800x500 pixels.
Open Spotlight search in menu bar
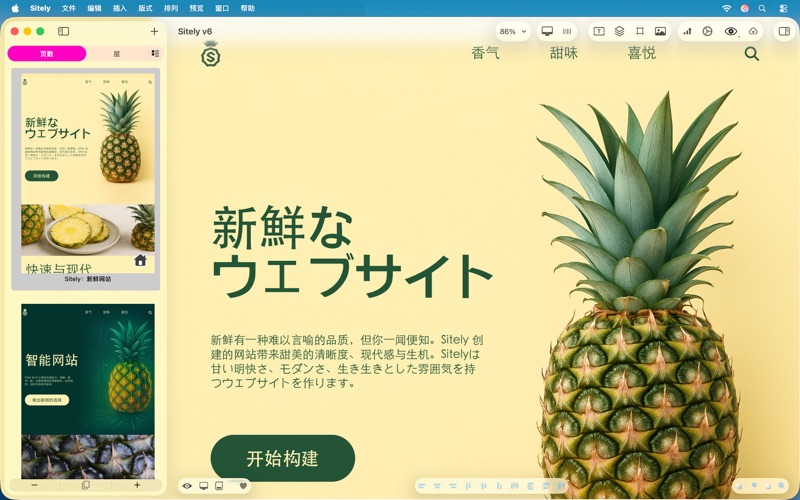[x=762, y=8]
